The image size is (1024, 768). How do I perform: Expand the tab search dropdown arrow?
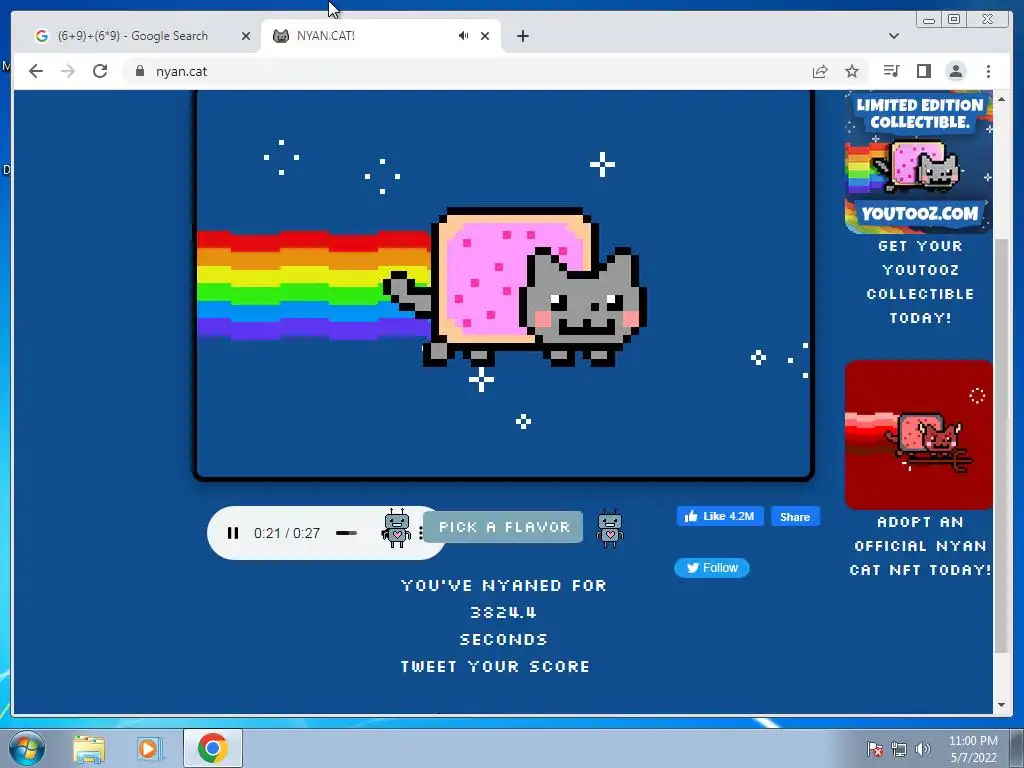pos(894,36)
